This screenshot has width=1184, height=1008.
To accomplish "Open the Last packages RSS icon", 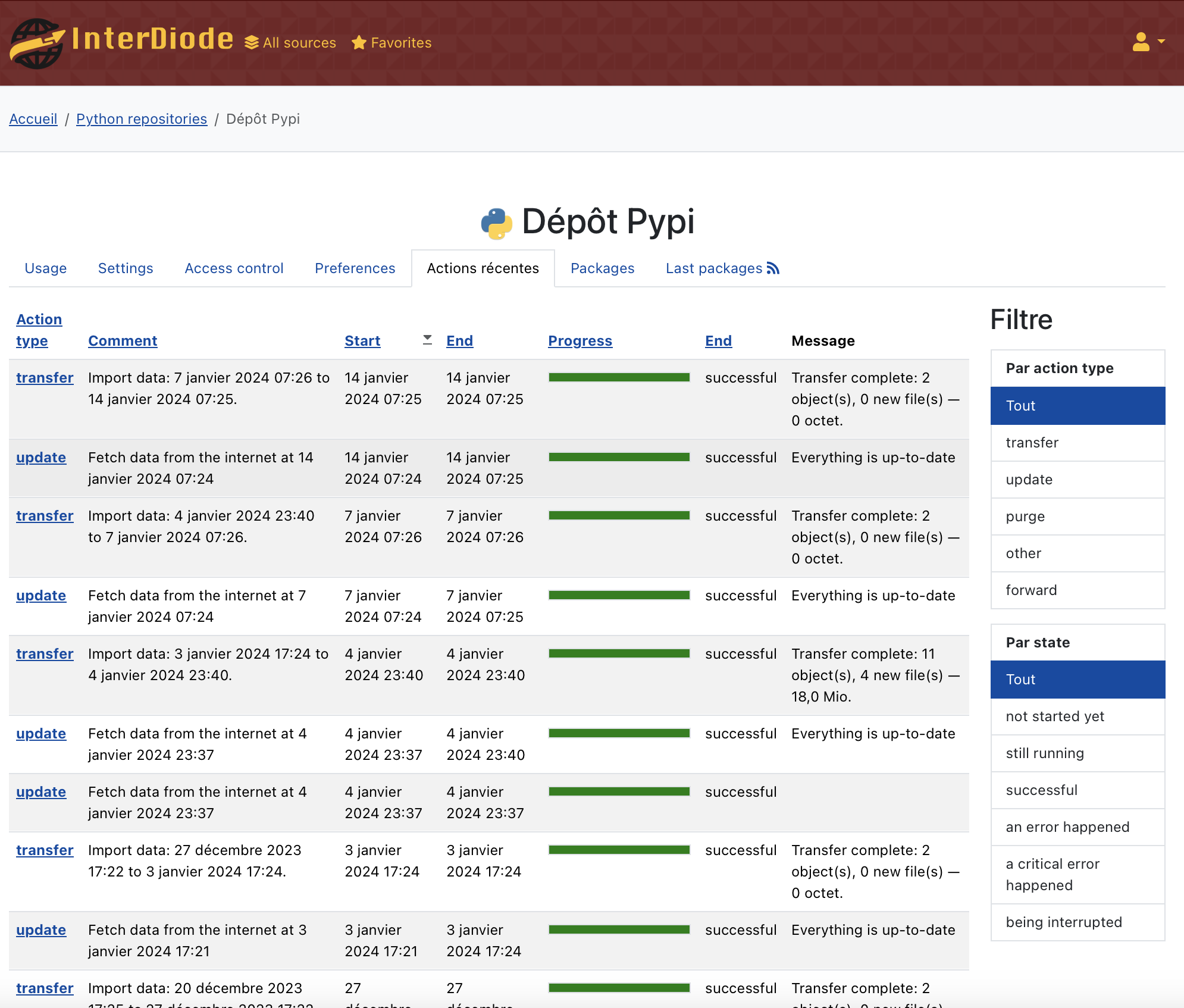I will click(773, 268).
